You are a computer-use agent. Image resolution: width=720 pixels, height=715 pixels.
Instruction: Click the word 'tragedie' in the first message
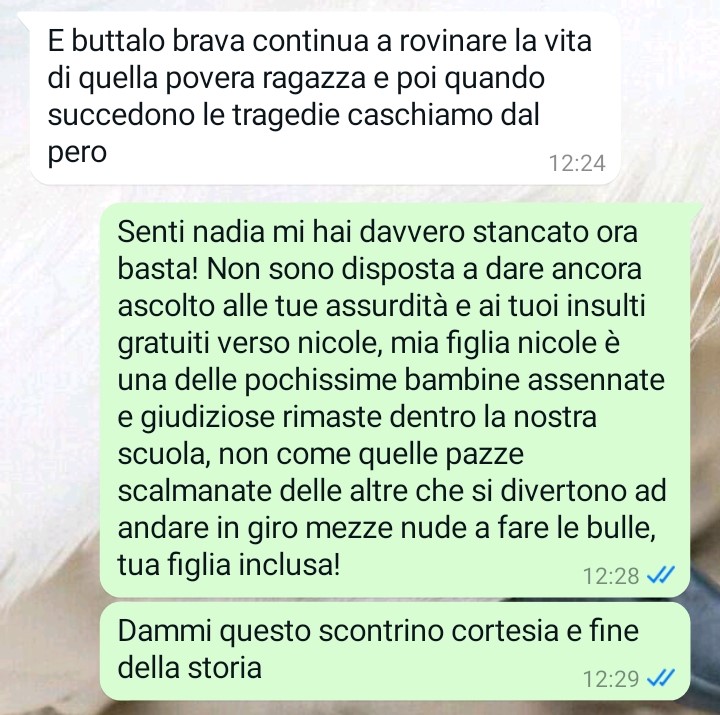coord(286,115)
